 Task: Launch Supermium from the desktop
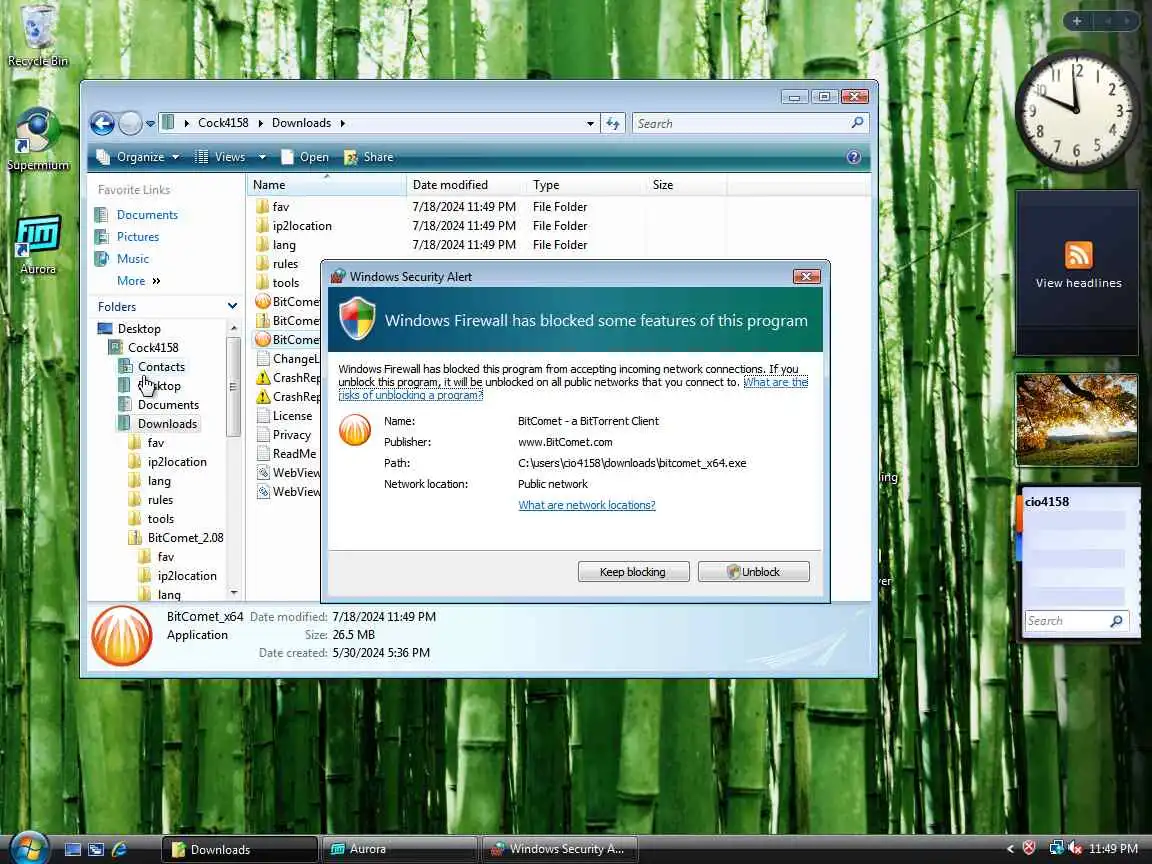[x=37, y=140]
